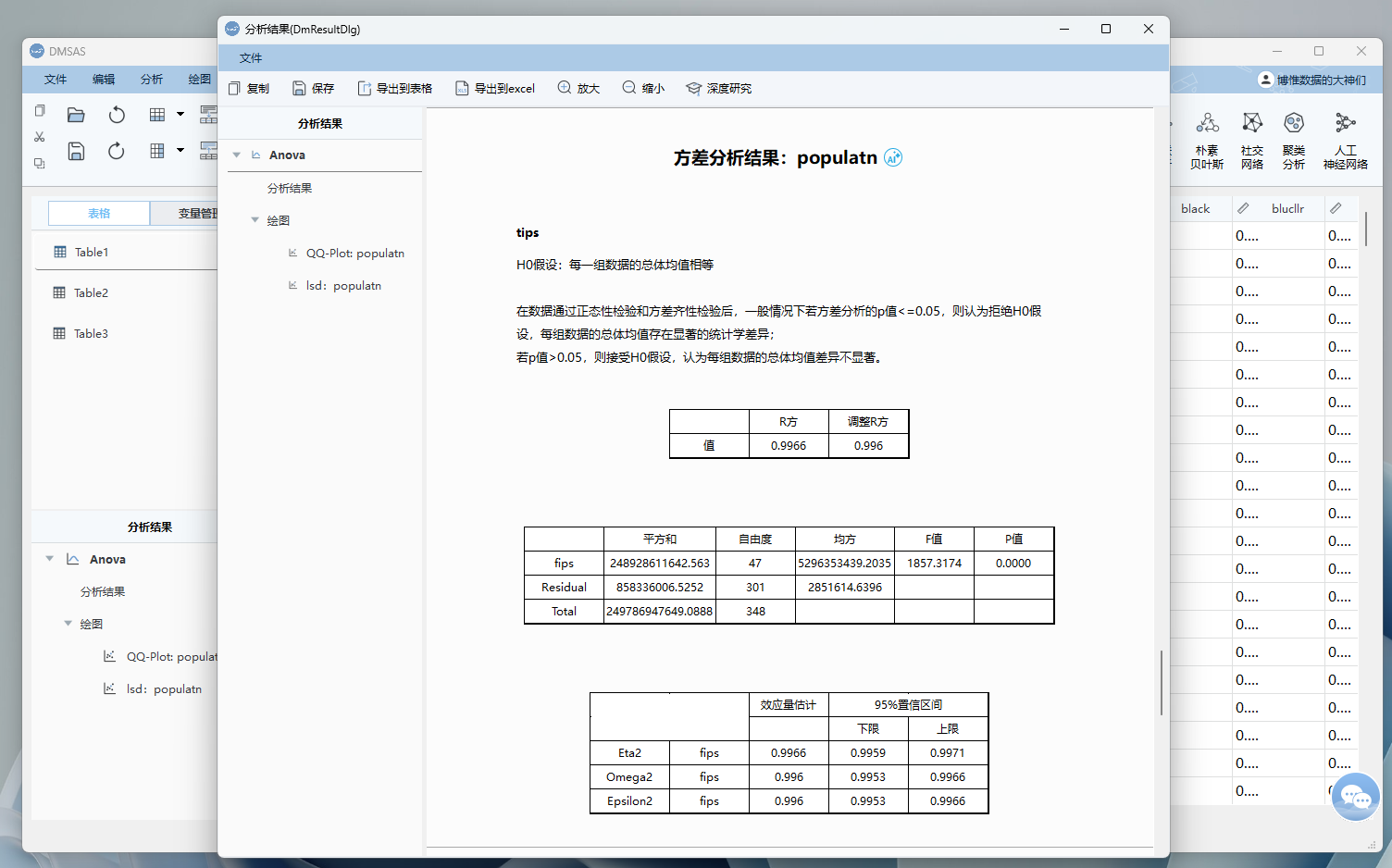Open 深度研究 deep research tool

click(x=718, y=89)
